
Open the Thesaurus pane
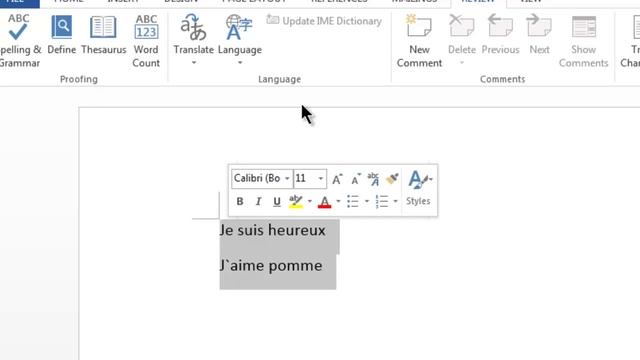click(x=104, y=35)
